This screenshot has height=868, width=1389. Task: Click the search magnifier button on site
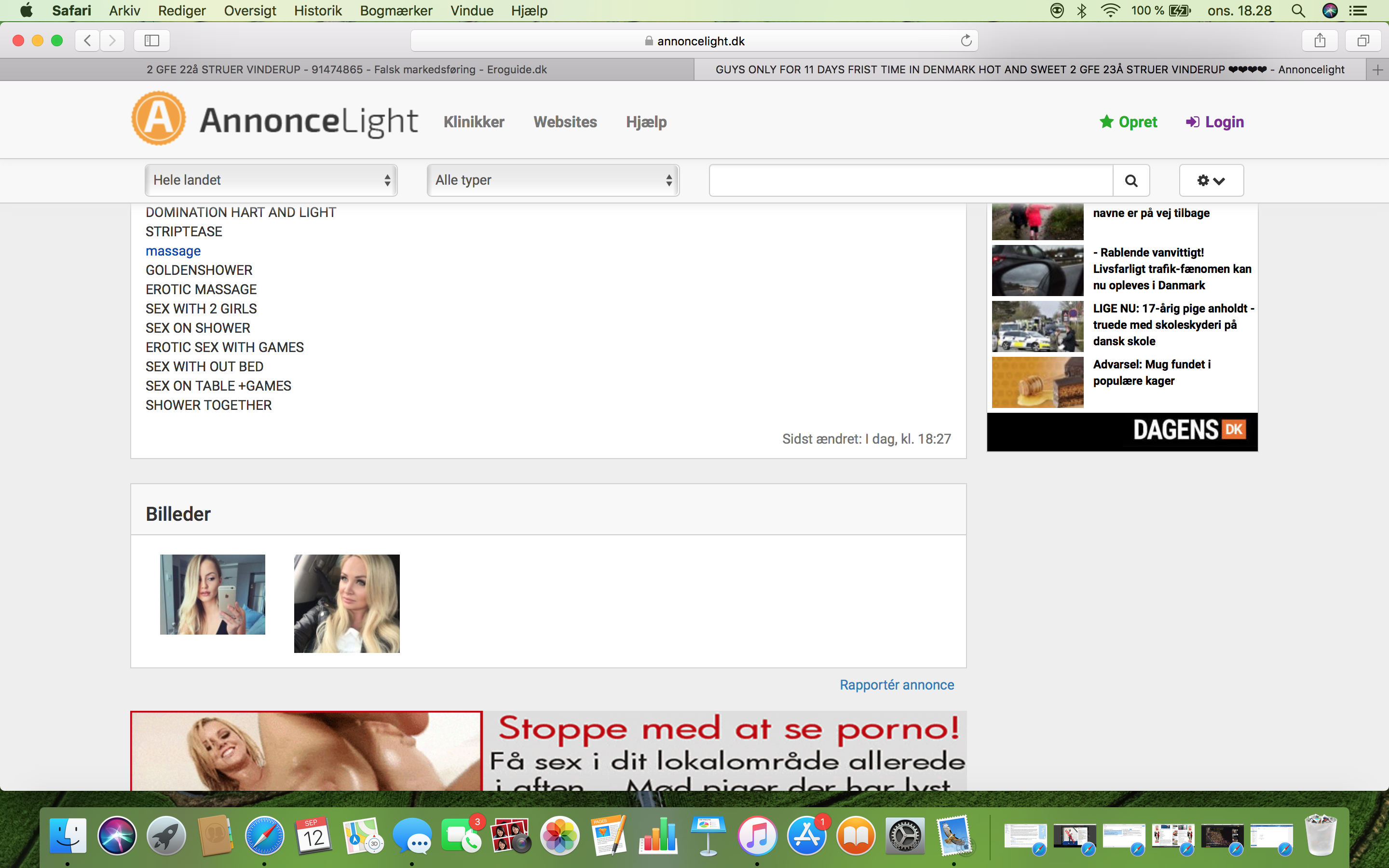click(1131, 180)
